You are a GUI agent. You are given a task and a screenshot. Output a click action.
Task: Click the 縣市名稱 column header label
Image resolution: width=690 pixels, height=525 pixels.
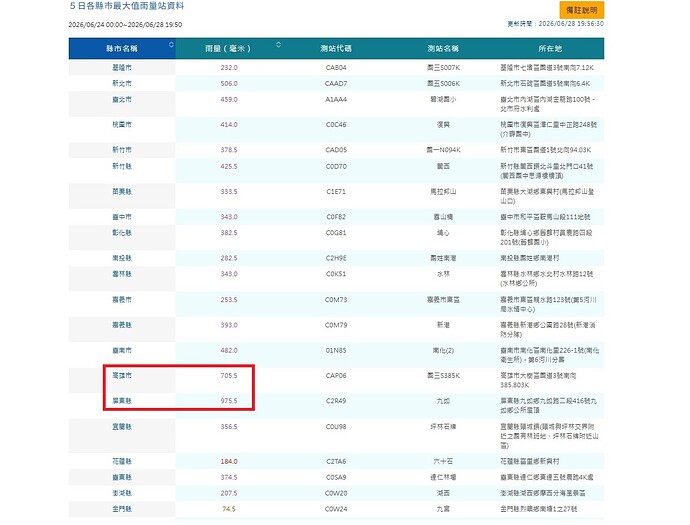click(x=121, y=48)
